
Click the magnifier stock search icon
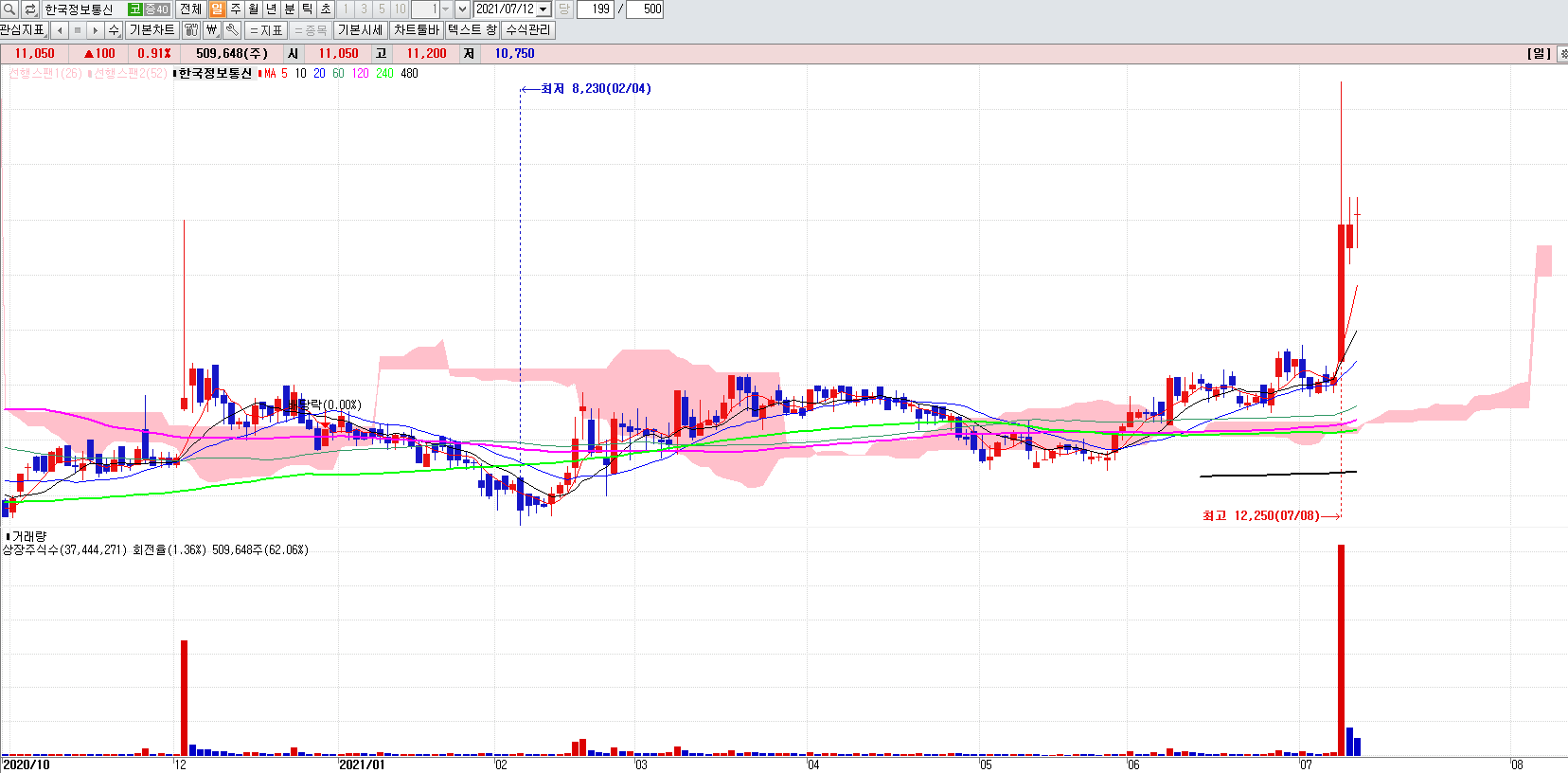(9, 9)
